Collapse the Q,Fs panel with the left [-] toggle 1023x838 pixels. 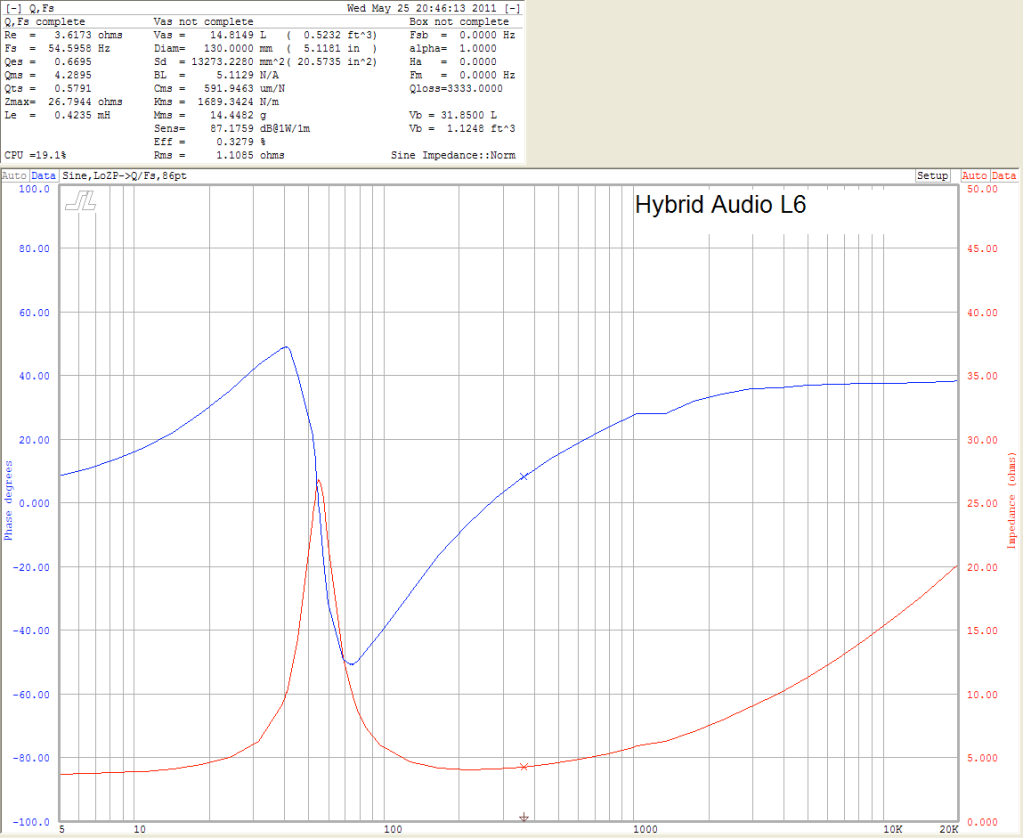(13, 8)
